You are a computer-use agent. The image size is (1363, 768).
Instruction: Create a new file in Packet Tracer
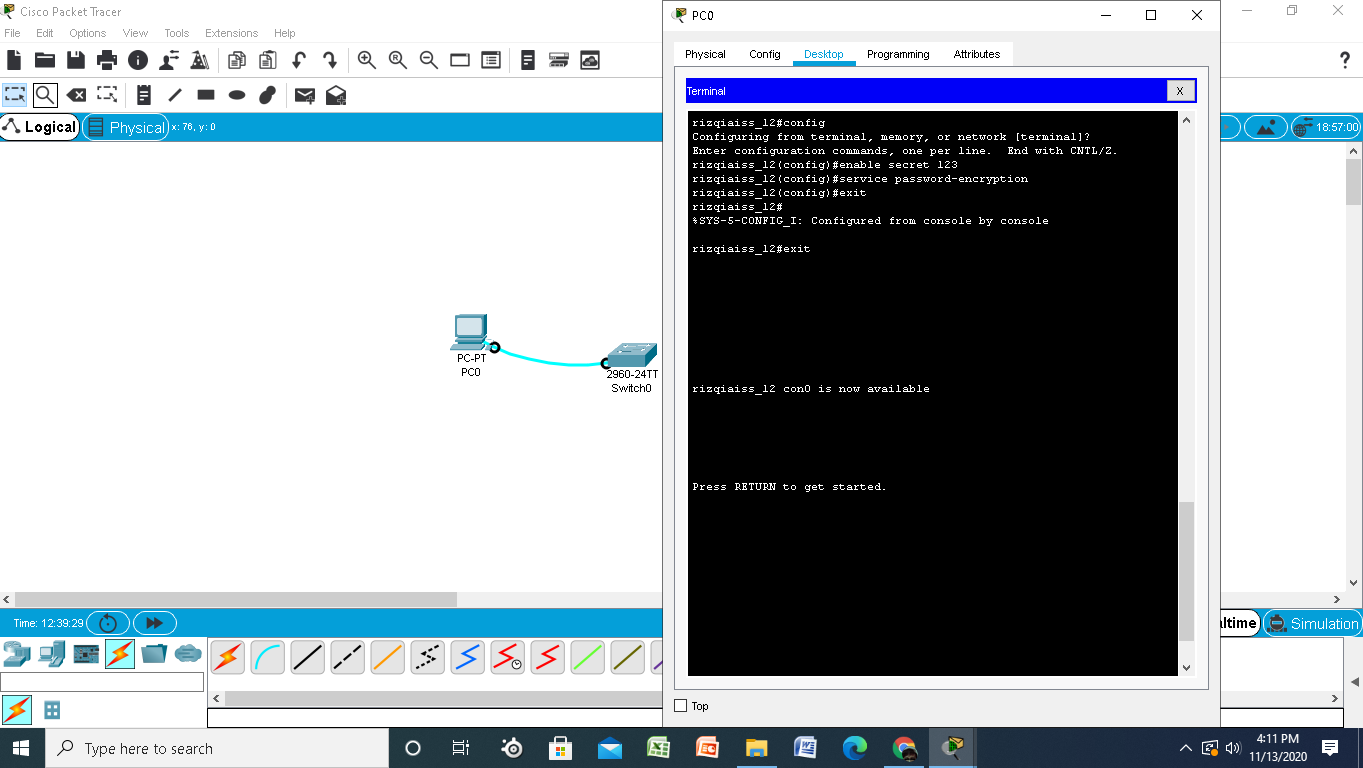14,60
